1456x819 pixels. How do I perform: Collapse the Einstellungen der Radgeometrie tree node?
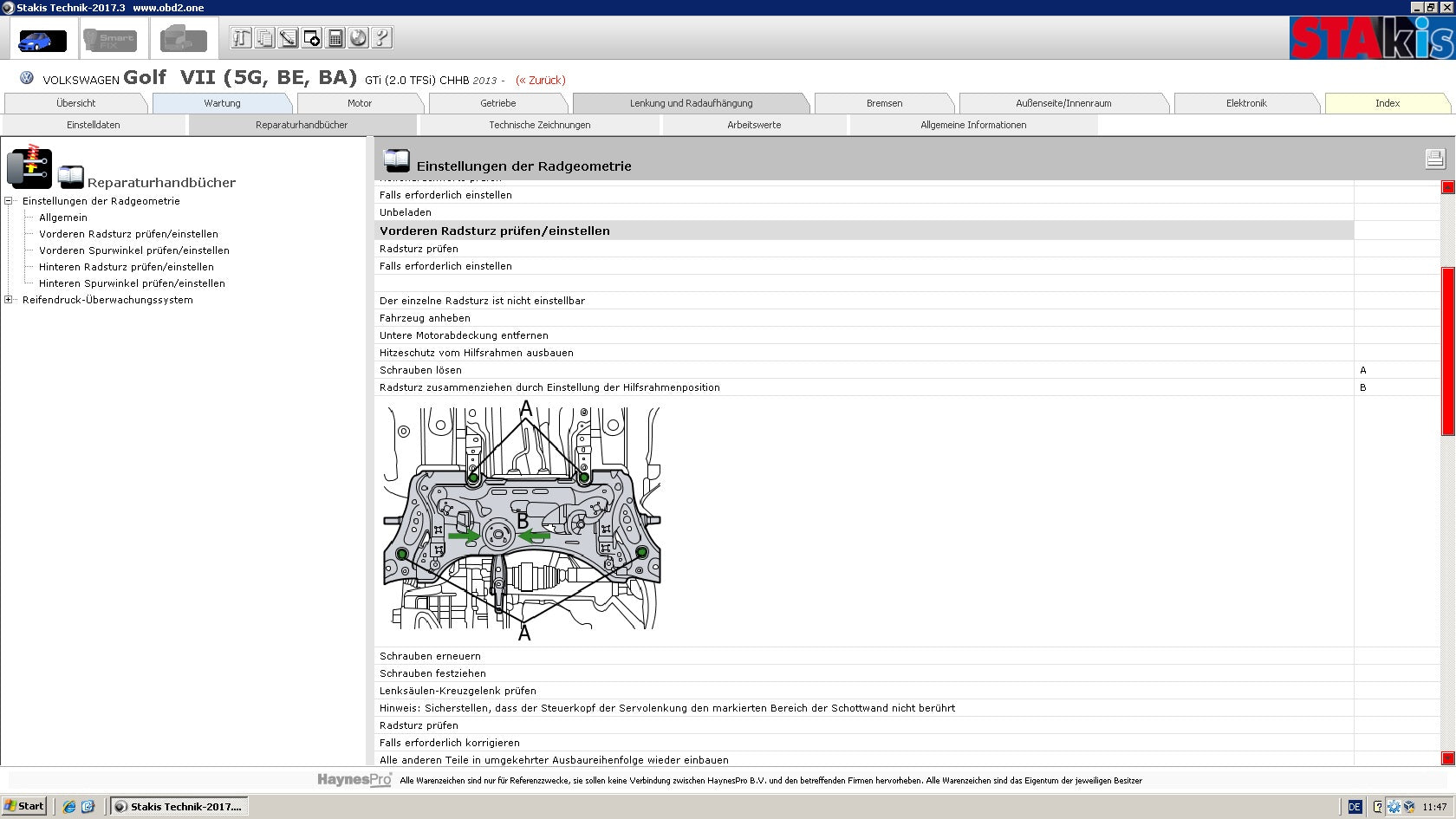pyautogui.click(x=9, y=201)
